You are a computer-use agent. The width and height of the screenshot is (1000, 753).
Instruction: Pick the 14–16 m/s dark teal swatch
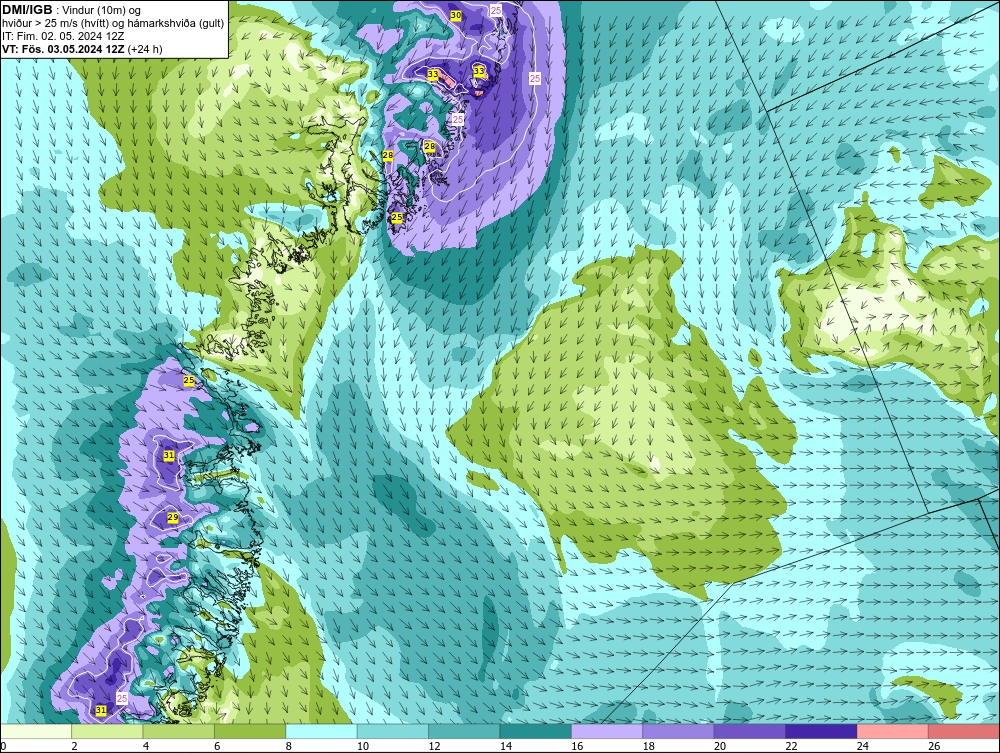tap(536, 731)
